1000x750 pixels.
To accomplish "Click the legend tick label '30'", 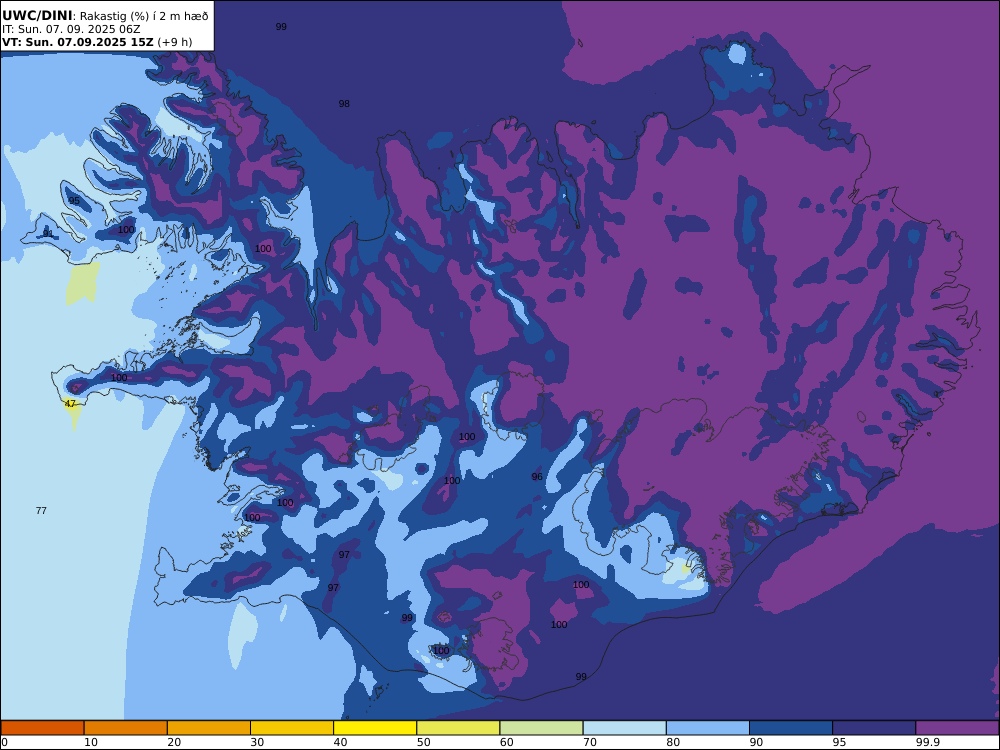I will pos(257,742).
